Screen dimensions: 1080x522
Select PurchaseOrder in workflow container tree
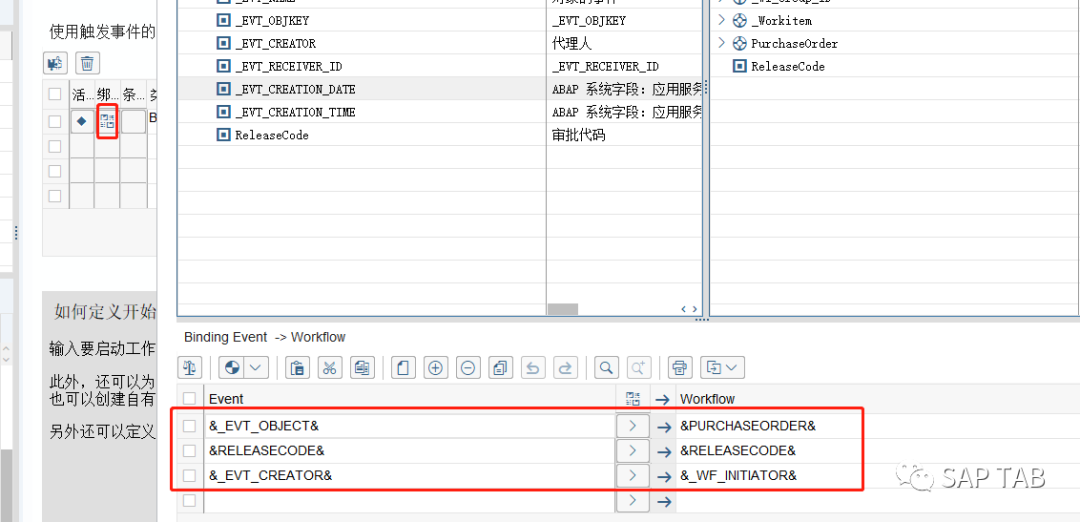point(794,43)
